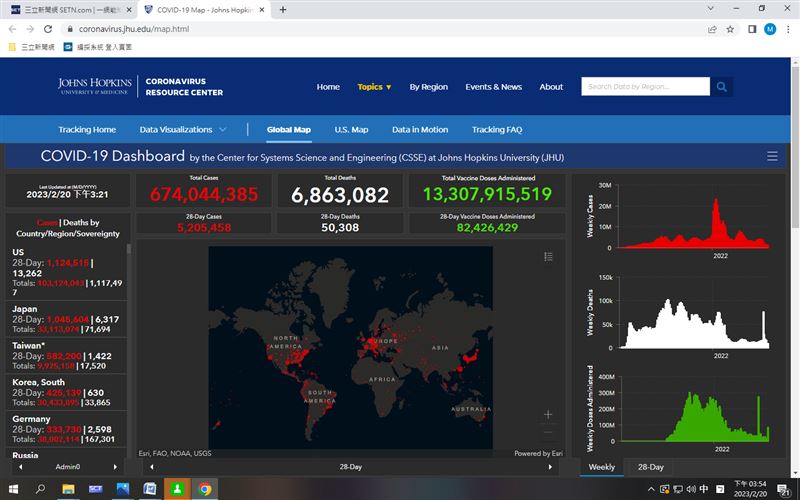Previous map view arrow beside 28-Day
Viewport: 800px width, 500px height.
[152, 467]
